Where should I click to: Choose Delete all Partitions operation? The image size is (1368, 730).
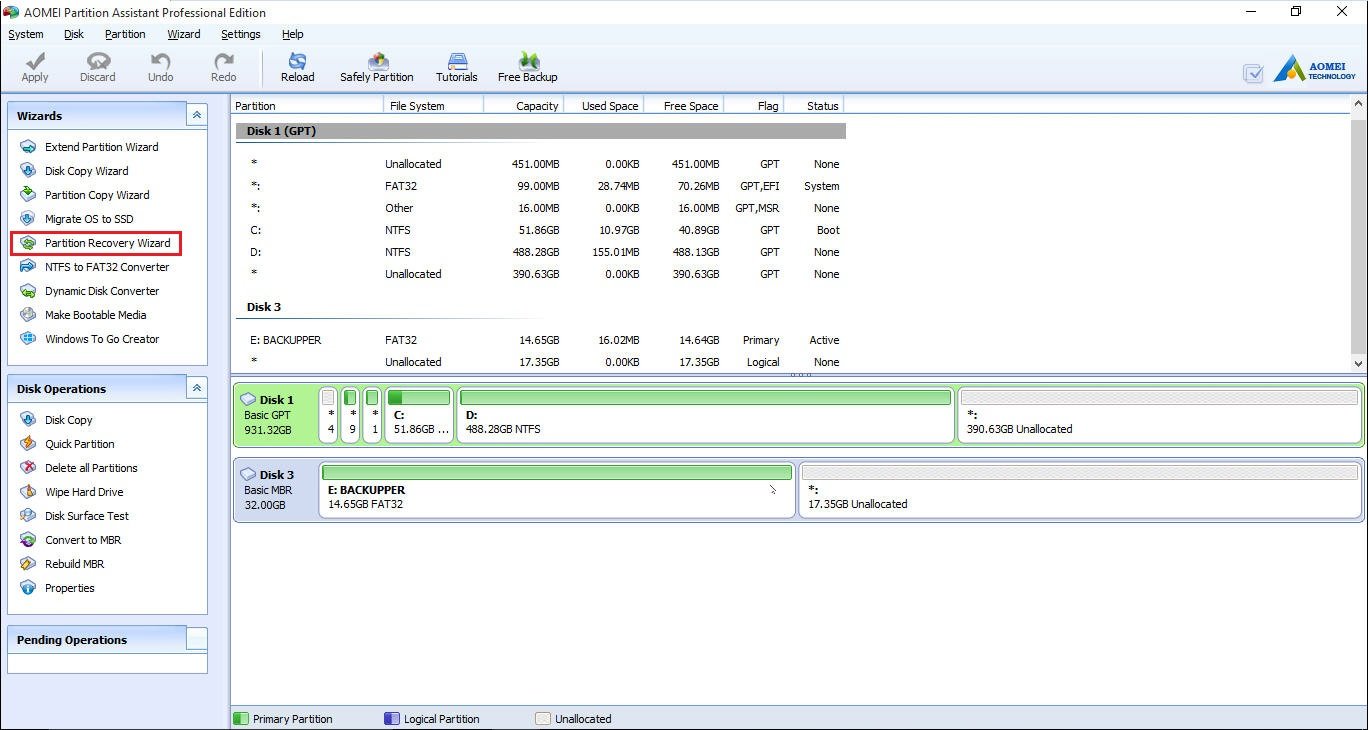point(79,468)
